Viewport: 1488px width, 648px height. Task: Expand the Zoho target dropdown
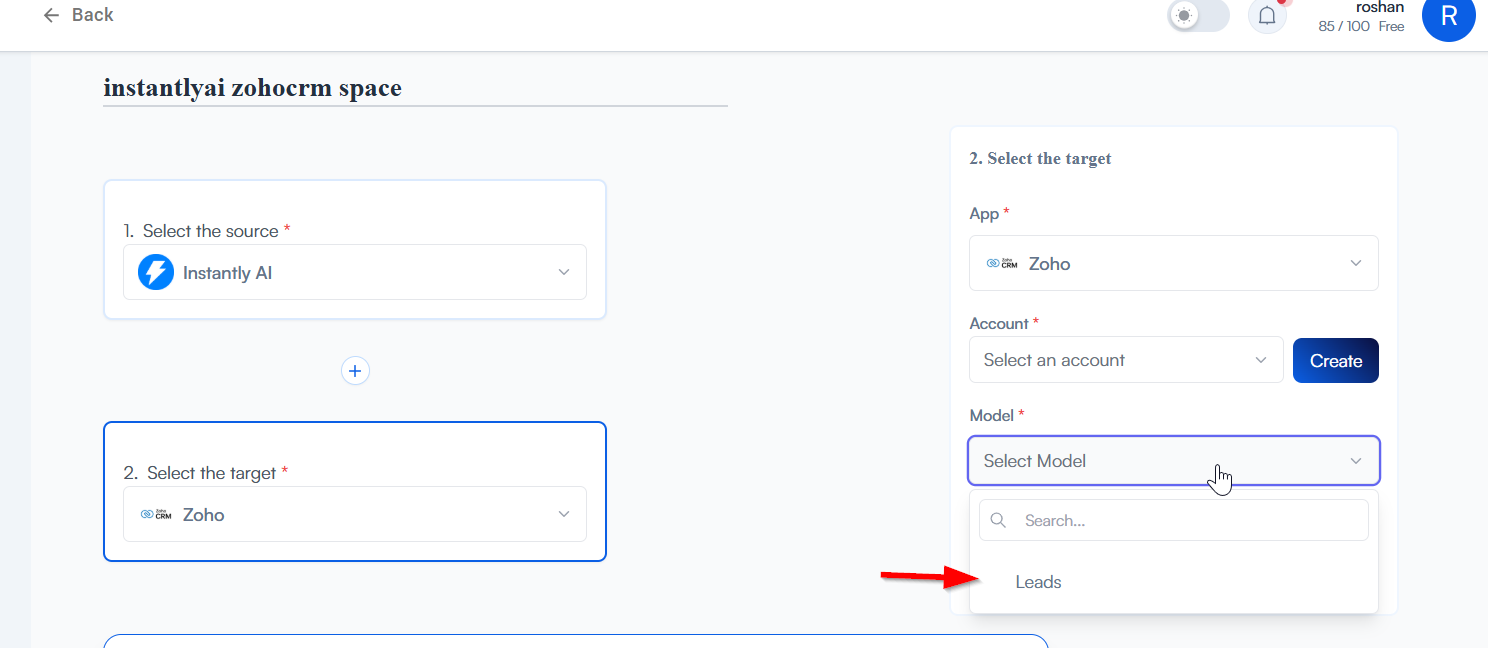pyautogui.click(x=563, y=515)
